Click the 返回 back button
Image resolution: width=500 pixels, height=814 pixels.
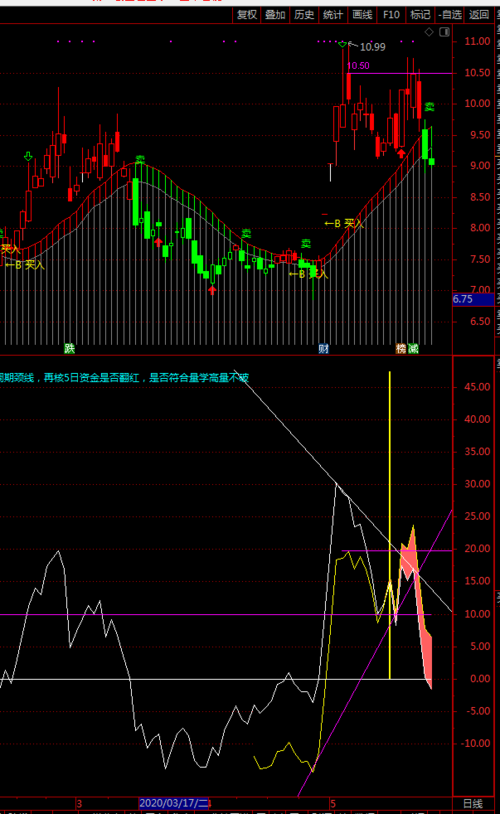point(479,15)
